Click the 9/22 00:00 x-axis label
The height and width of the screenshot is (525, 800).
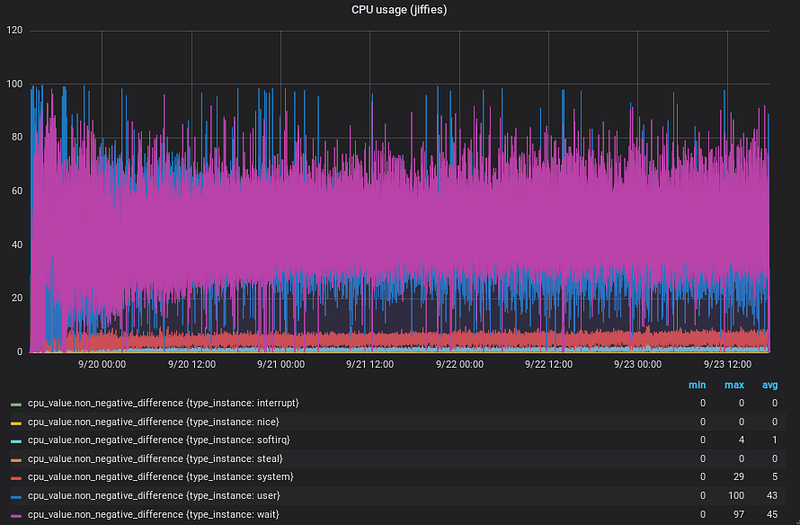pos(459,364)
